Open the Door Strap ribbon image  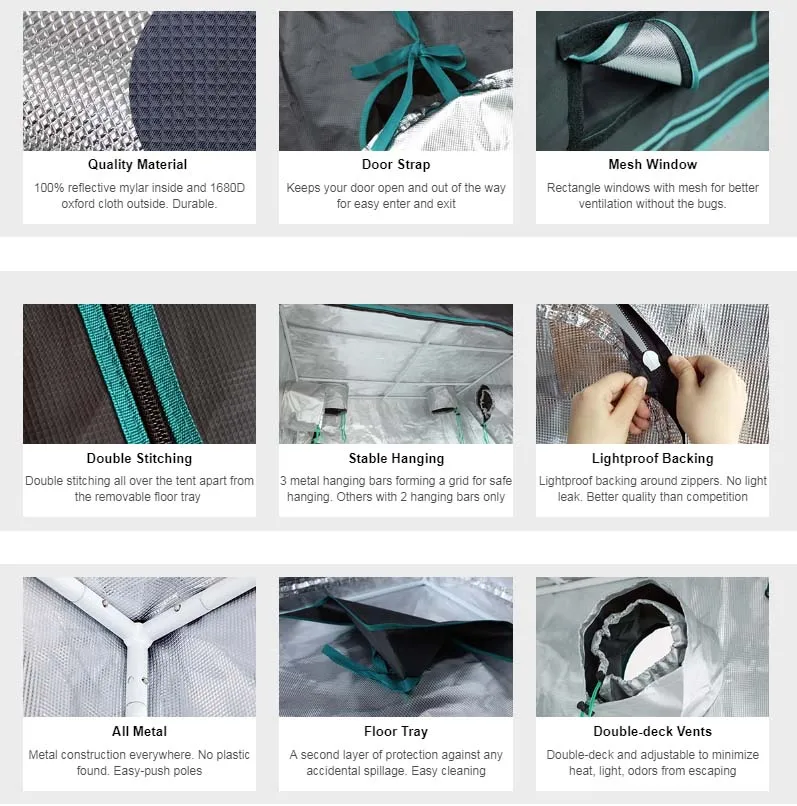396,81
